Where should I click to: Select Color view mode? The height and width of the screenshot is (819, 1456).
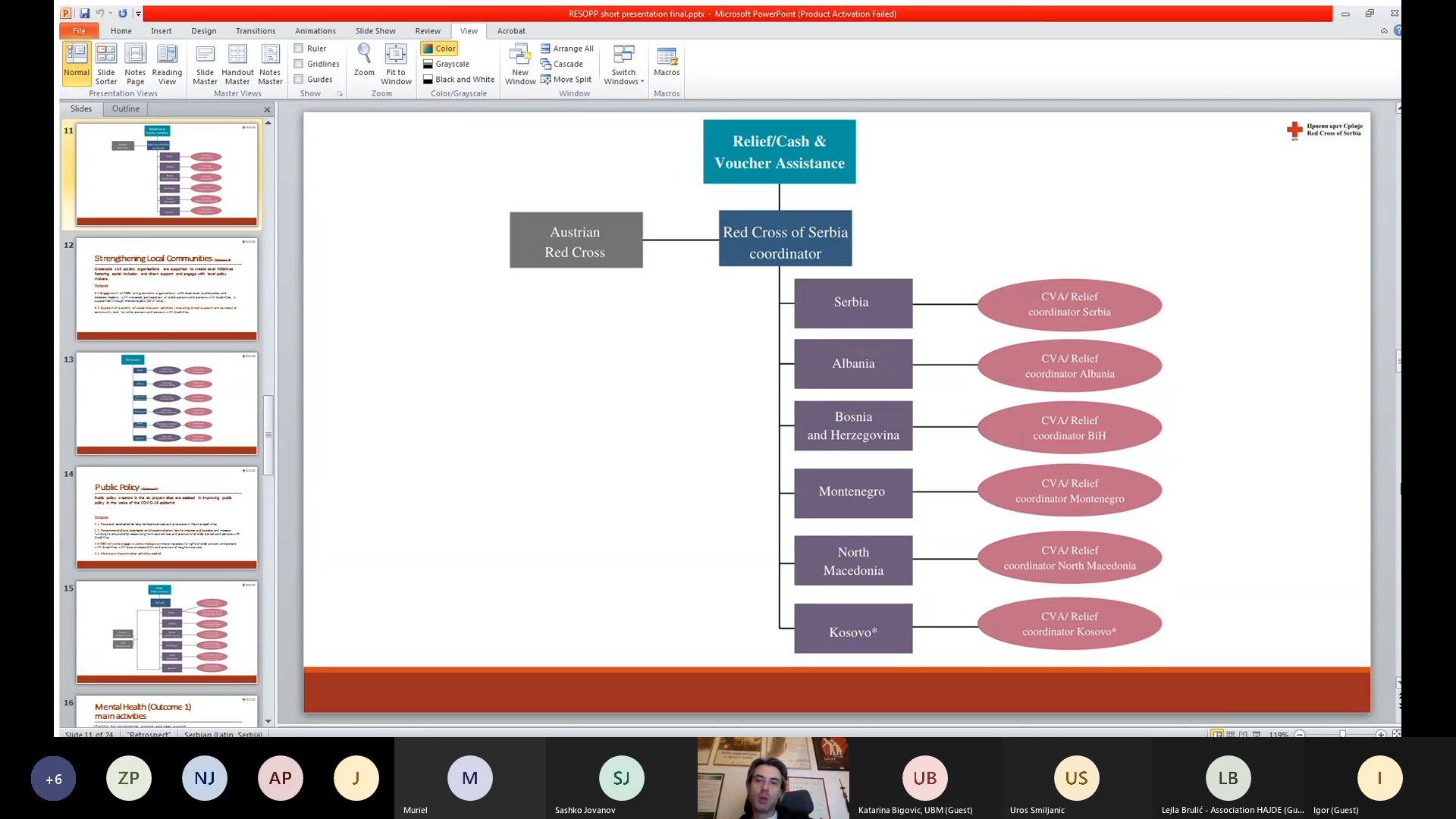pyautogui.click(x=439, y=49)
